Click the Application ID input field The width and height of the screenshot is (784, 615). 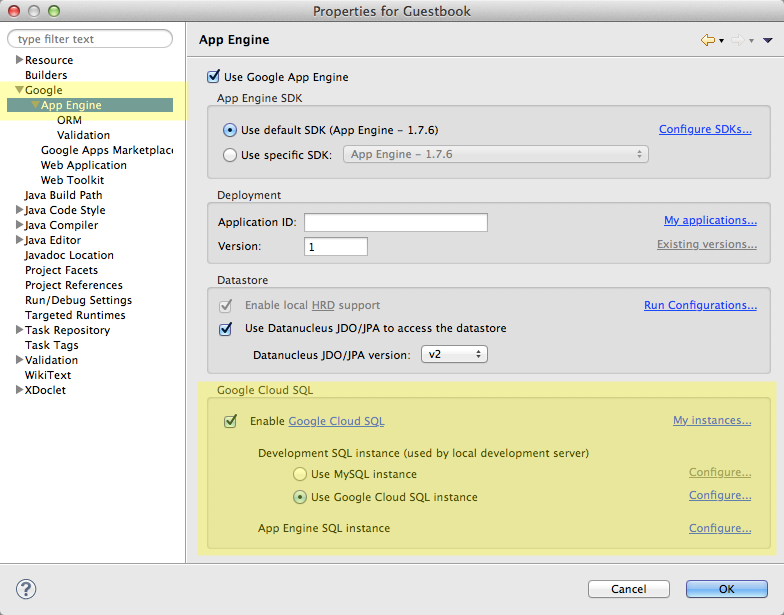tap(396, 222)
